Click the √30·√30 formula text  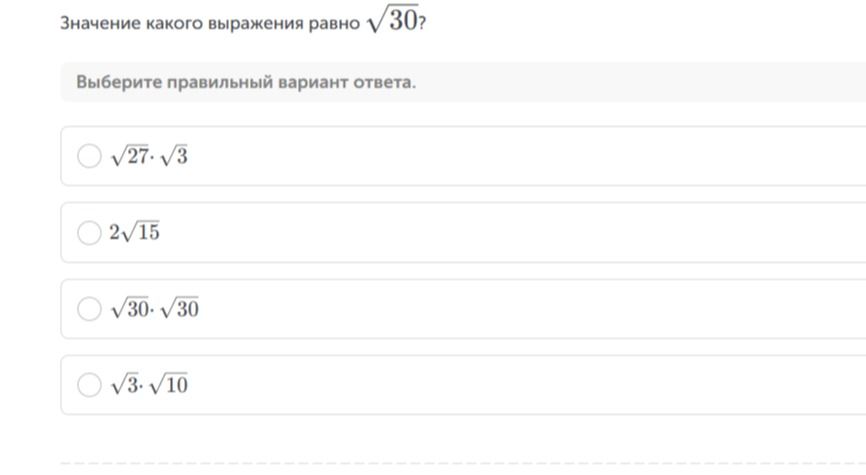155,308
